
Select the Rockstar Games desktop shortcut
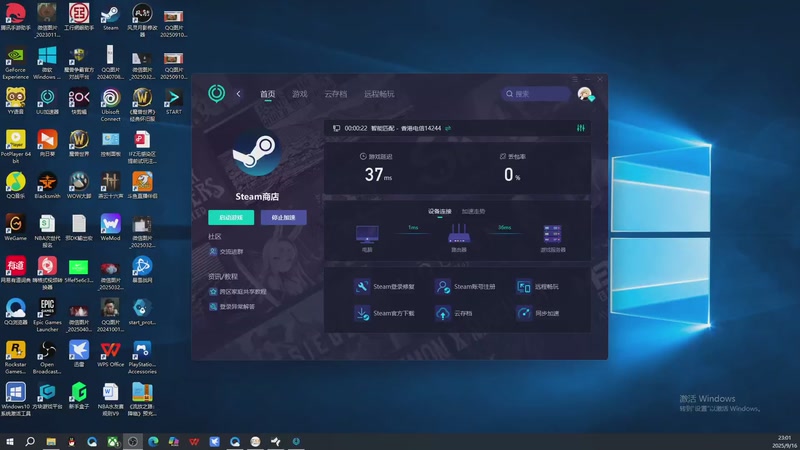(15, 357)
